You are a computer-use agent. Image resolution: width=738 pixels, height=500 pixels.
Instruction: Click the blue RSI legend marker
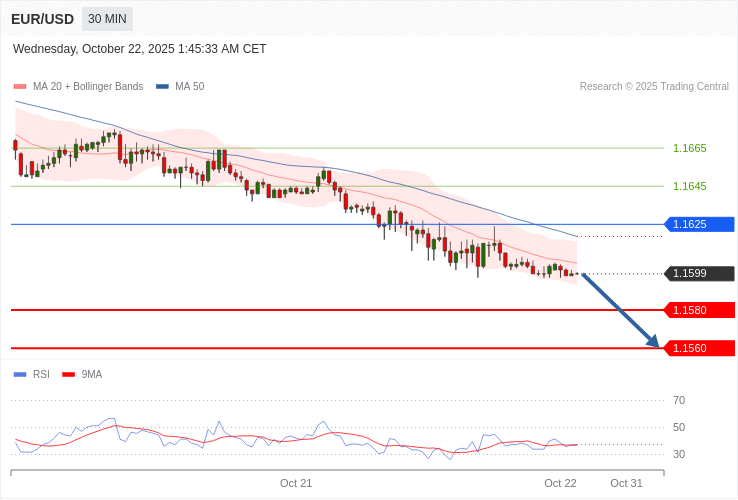tap(20, 375)
